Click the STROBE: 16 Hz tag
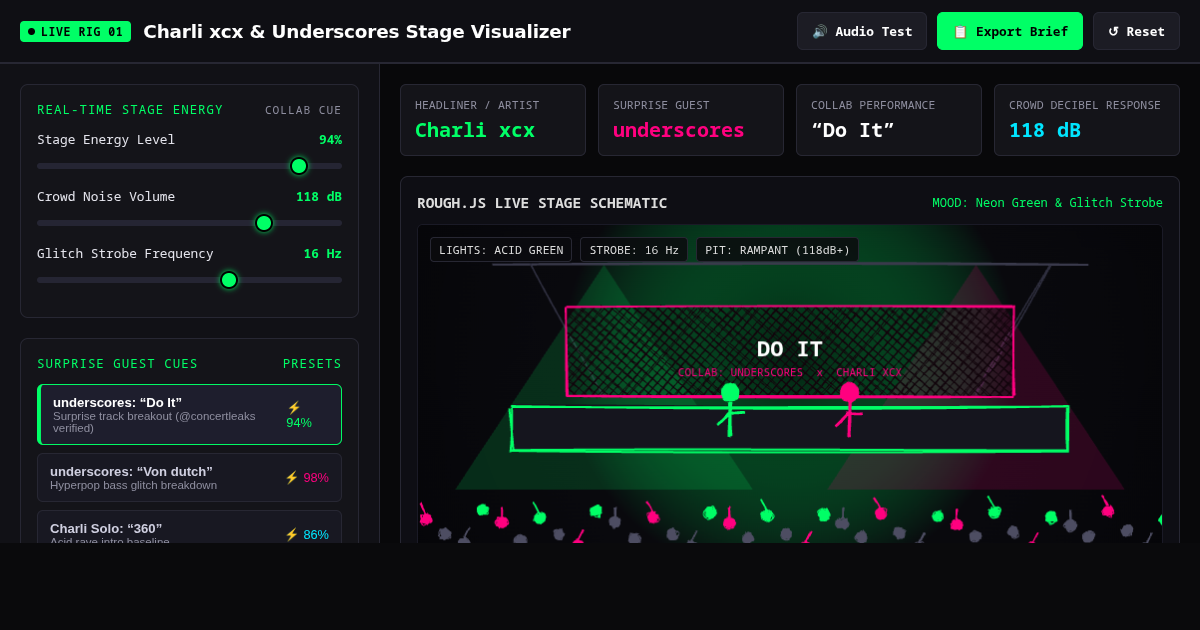1200x630 pixels. tap(634, 250)
